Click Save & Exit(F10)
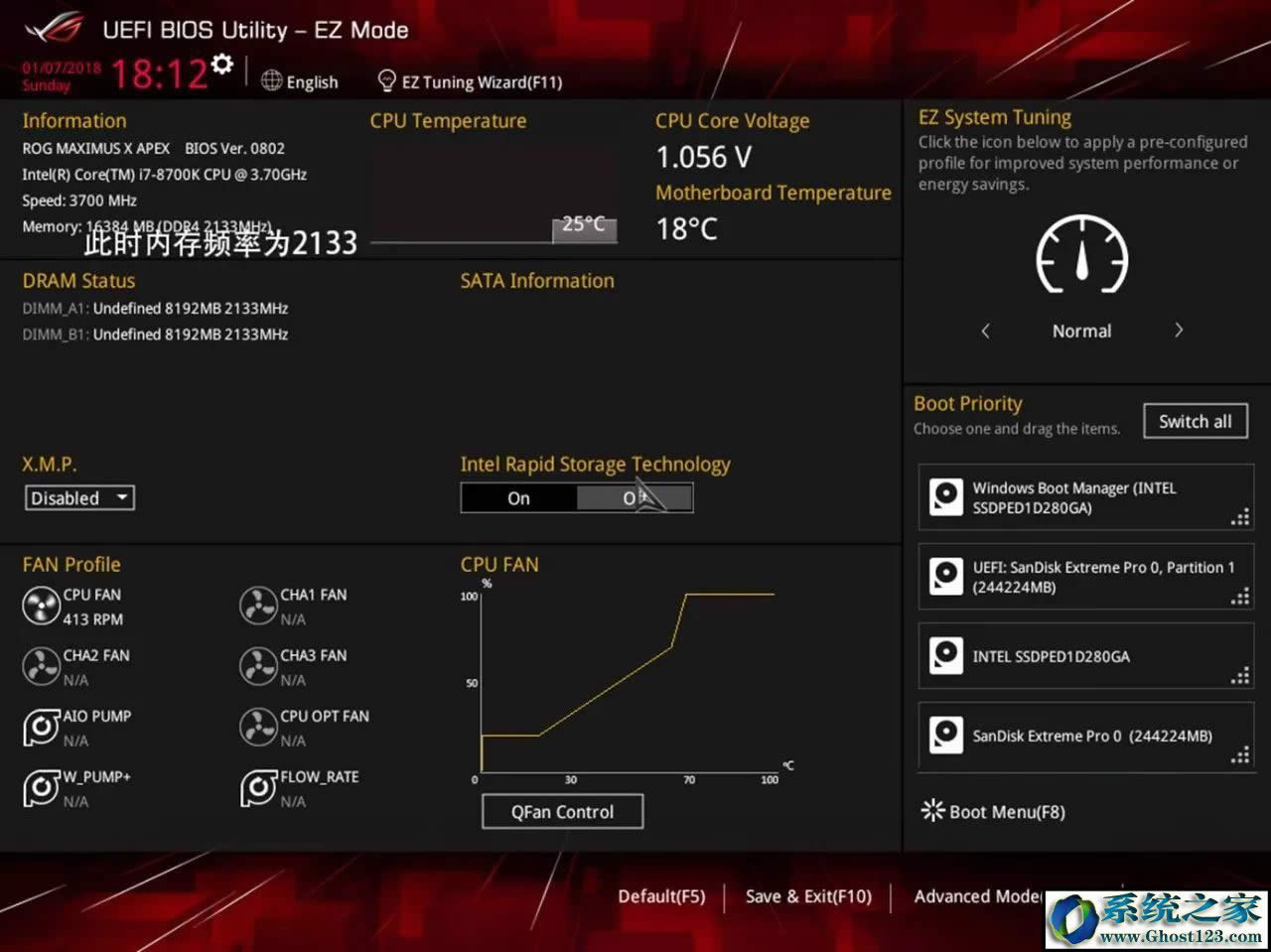The height and width of the screenshot is (952, 1271). tap(808, 895)
